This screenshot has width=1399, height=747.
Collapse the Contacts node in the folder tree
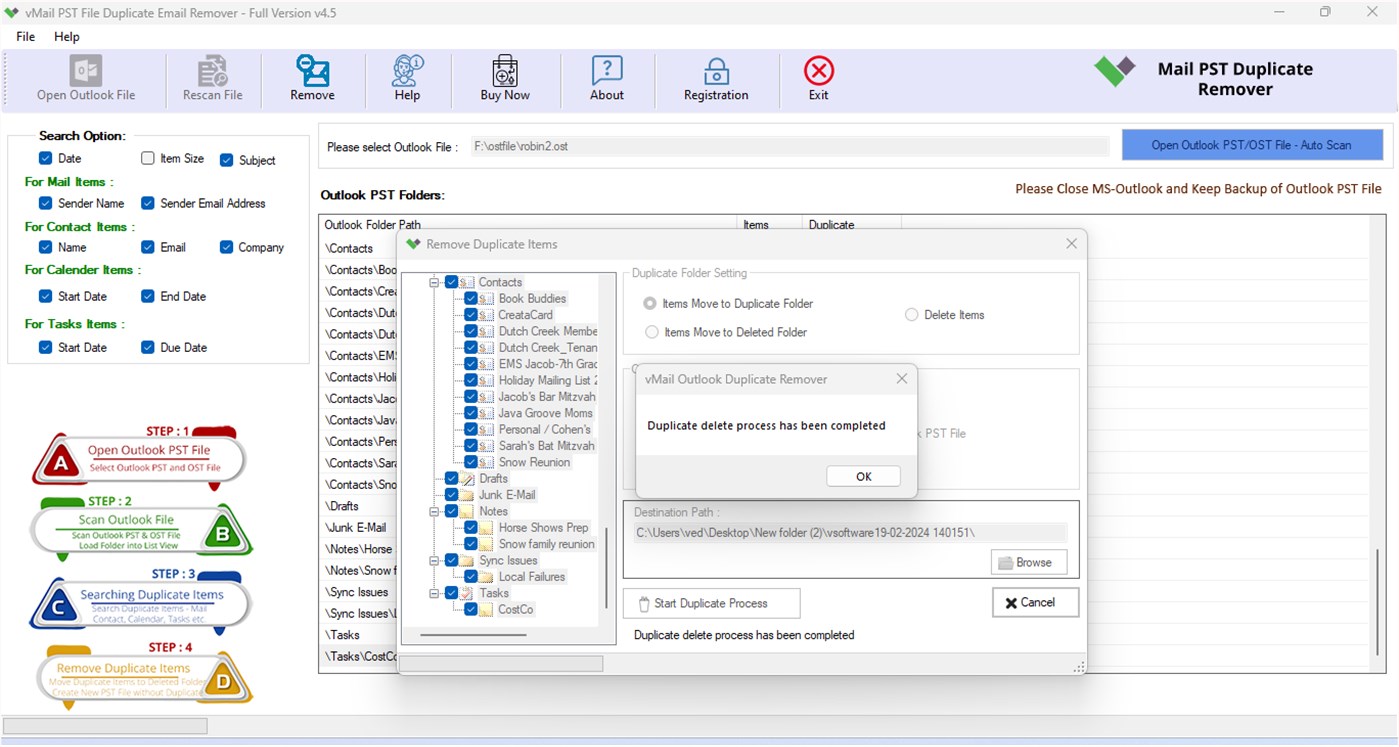pyautogui.click(x=432, y=282)
